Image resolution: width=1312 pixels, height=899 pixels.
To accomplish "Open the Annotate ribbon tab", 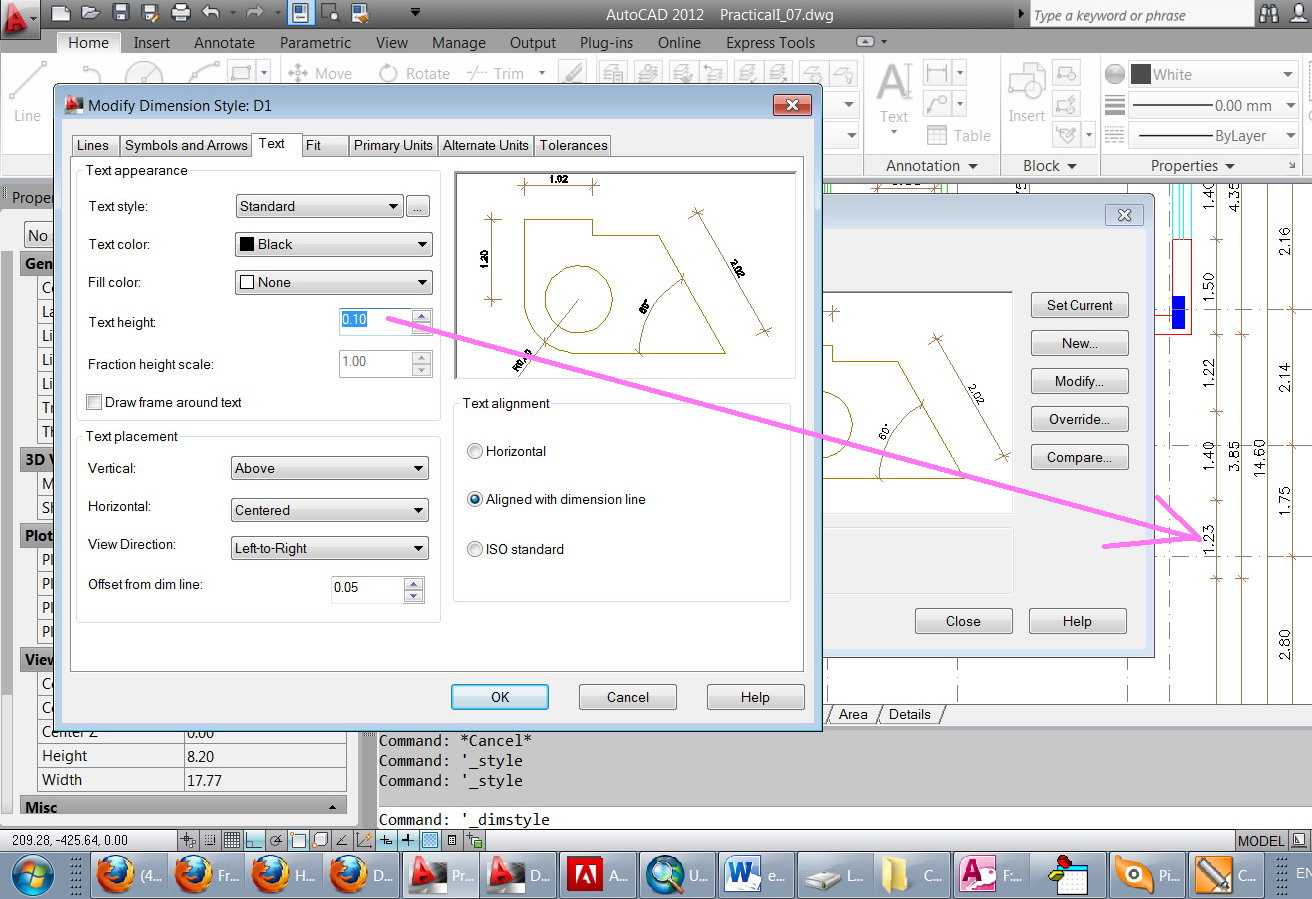I will click(224, 43).
